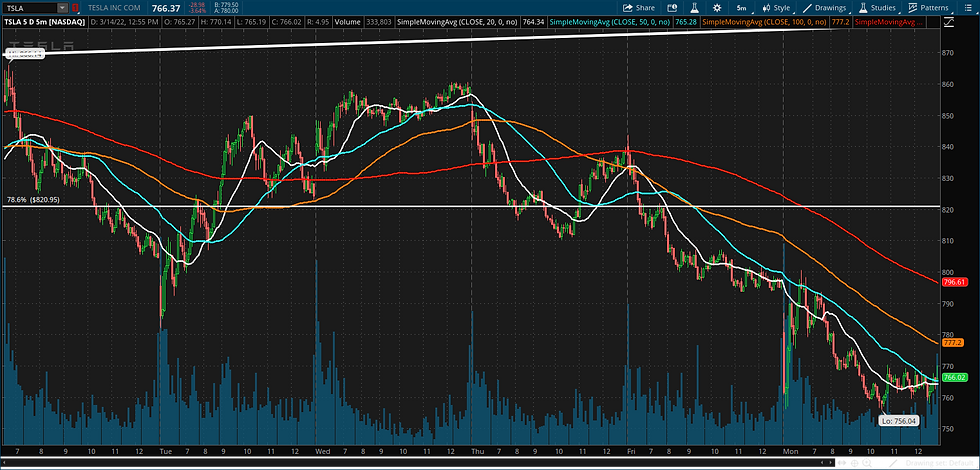Select the crosshair pointer icon at bottom

(x=854, y=464)
